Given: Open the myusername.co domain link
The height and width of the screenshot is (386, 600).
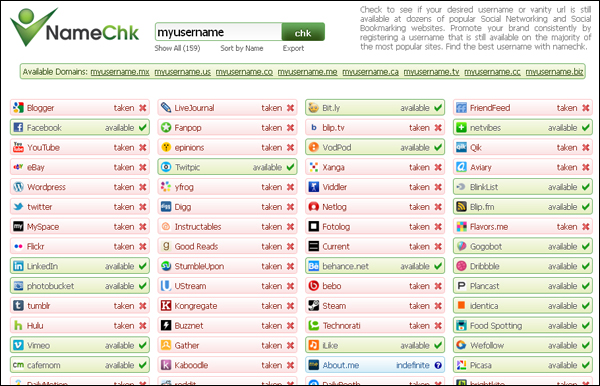Looking at the screenshot, I should click(x=244, y=72).
